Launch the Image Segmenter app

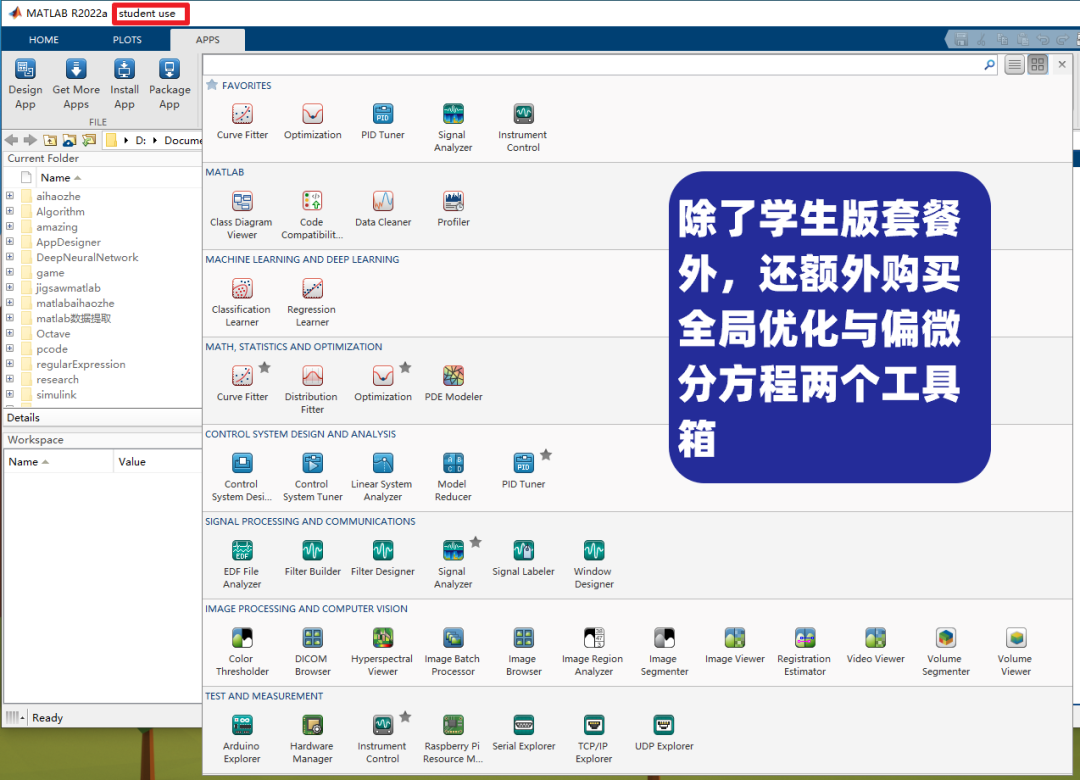pos(664,639)
